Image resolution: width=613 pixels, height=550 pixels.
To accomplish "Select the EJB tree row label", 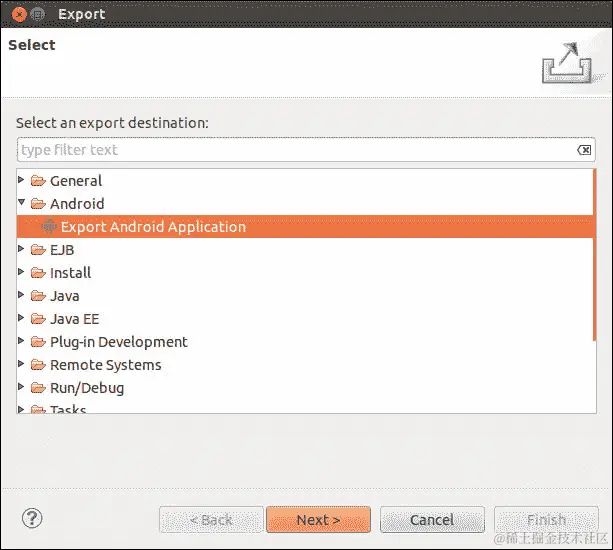I will [x=62, y=250].
